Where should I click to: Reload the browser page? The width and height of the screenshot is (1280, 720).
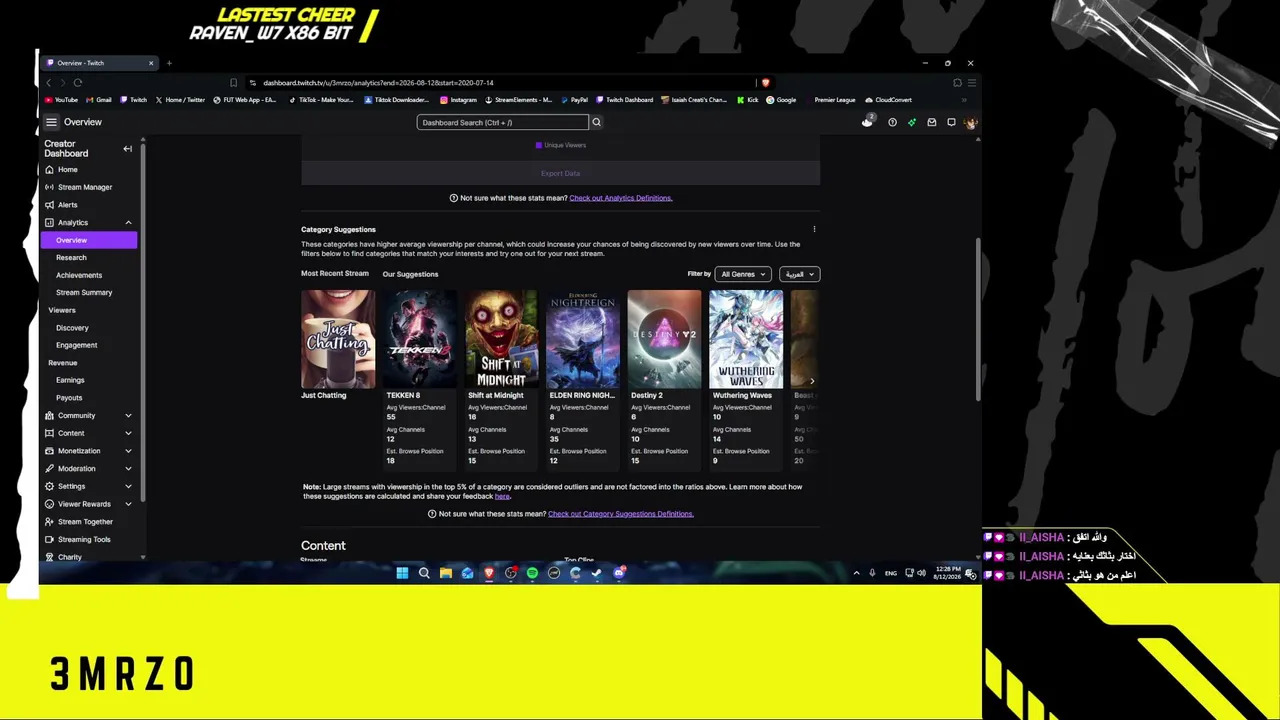[x=78, y=83]
